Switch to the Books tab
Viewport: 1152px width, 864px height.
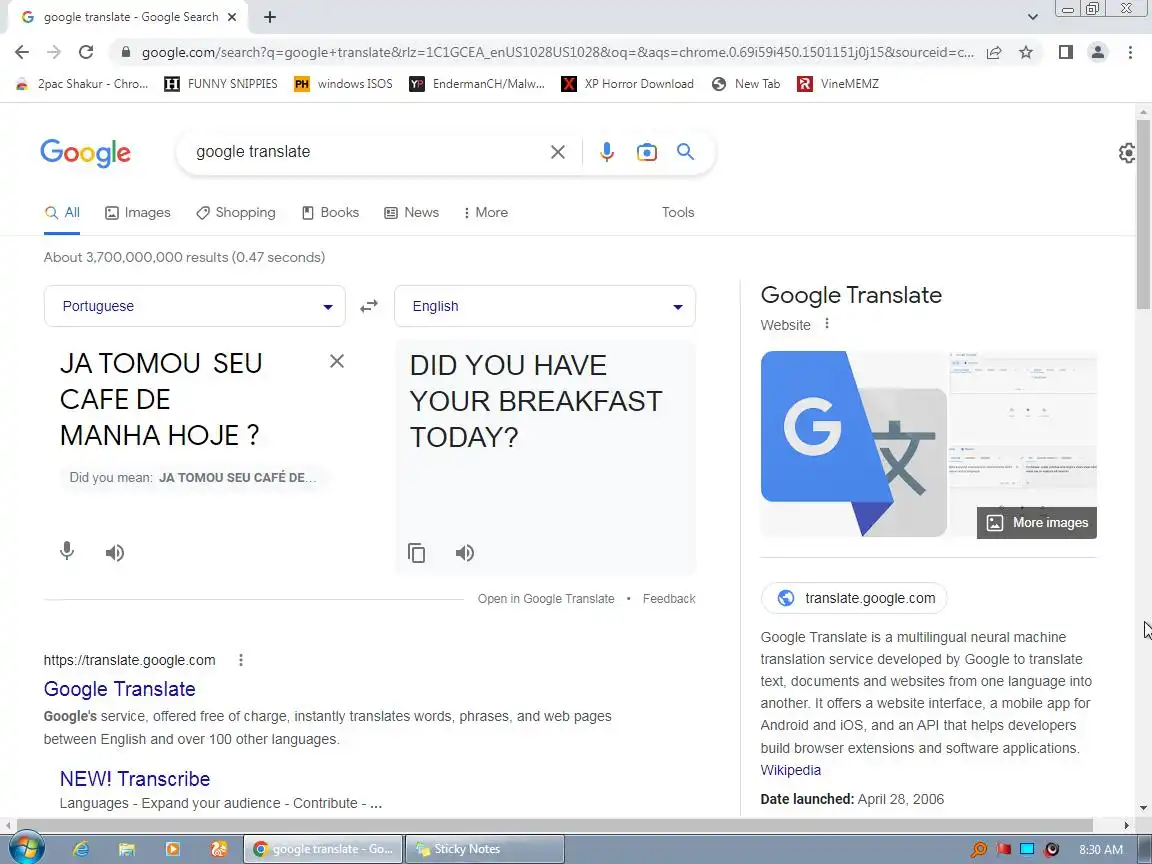coord(331,212)
